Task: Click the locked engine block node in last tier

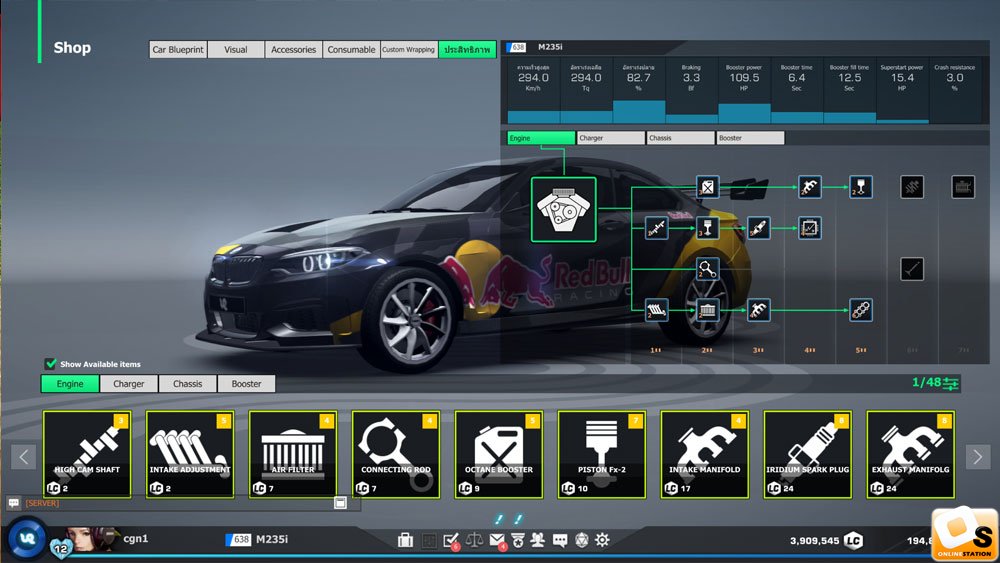Action: tap(963, 187)
